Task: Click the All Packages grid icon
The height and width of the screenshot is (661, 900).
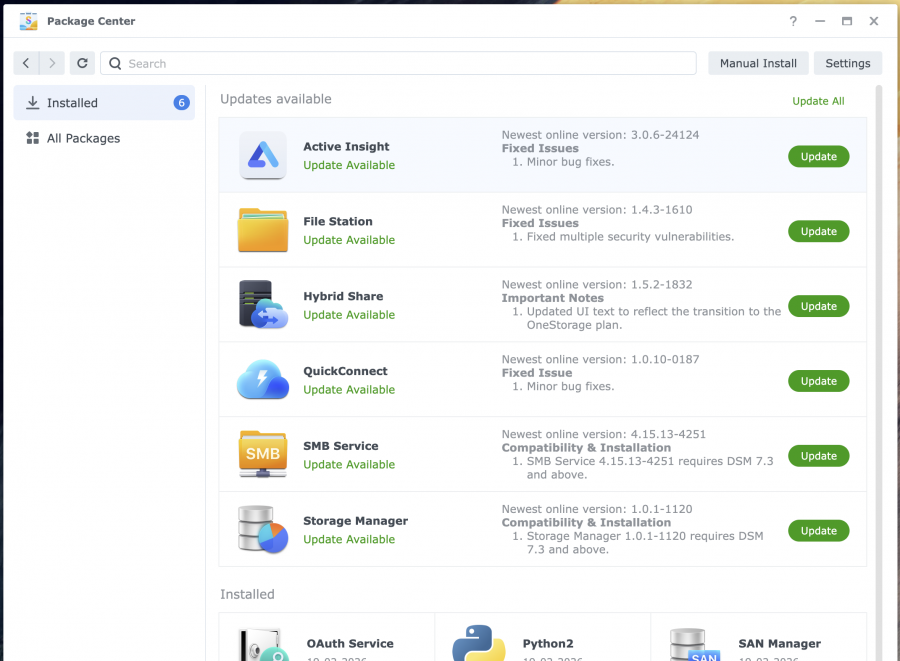Action: pyautogui.click(x=33, y=138)
